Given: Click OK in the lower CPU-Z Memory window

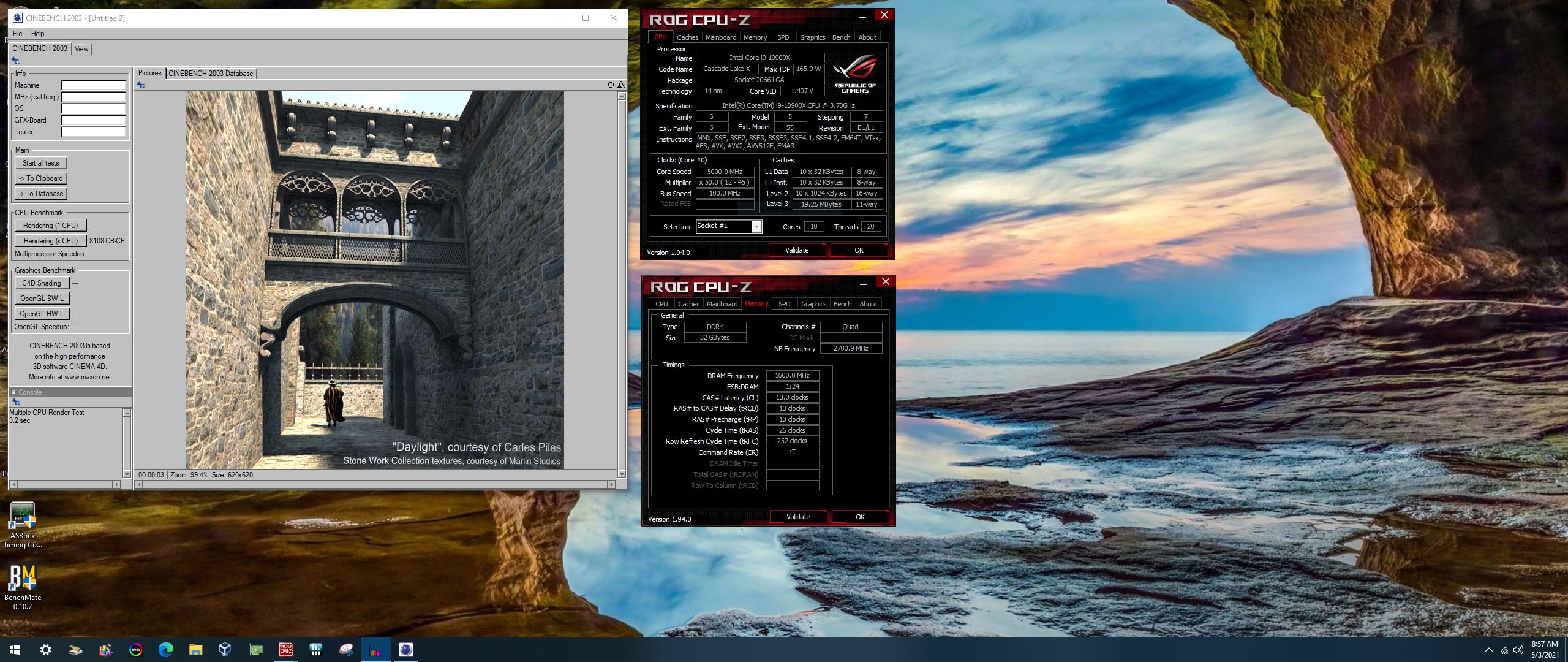Looking at the screenshot, I should click(860, 517).
